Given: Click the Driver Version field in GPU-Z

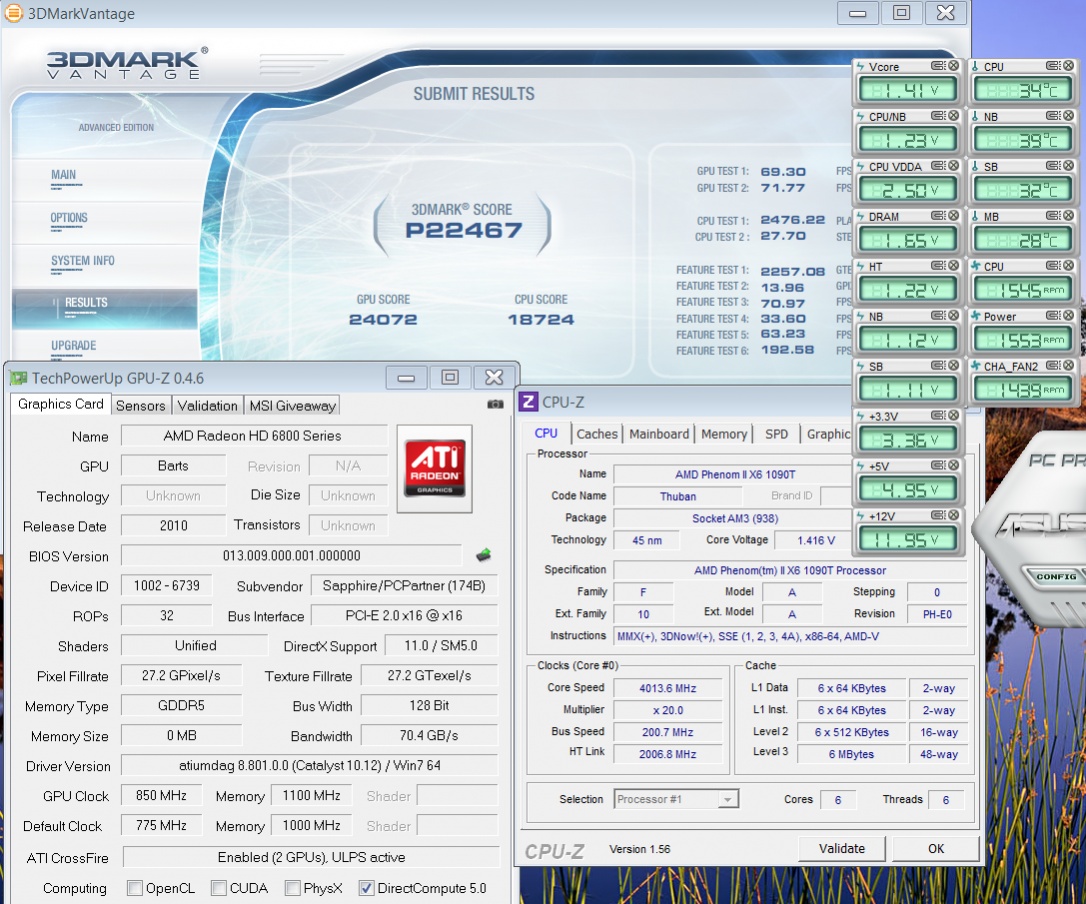Looking at the screenshot, I should pos(310,765).
